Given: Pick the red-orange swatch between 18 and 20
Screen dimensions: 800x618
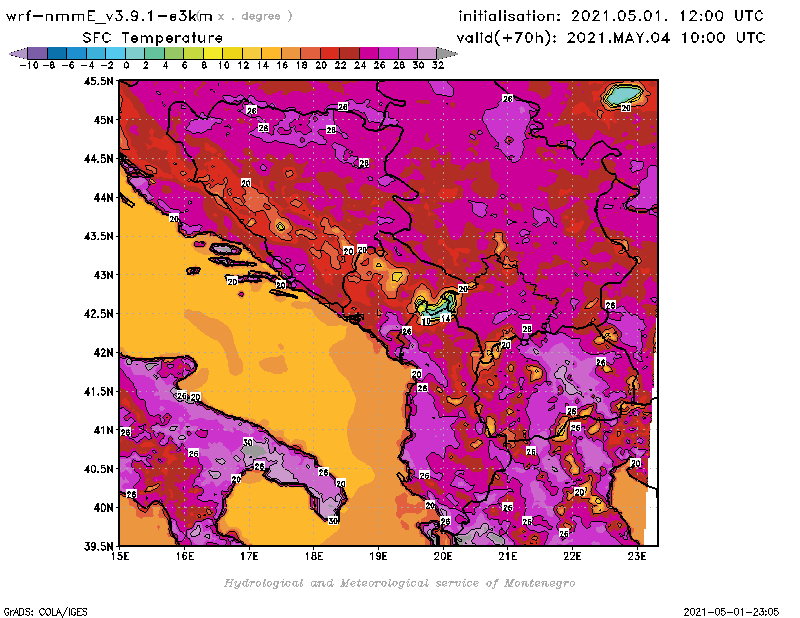Looking at the screenshot, I should pyautogui.click(x=310, y=53).
